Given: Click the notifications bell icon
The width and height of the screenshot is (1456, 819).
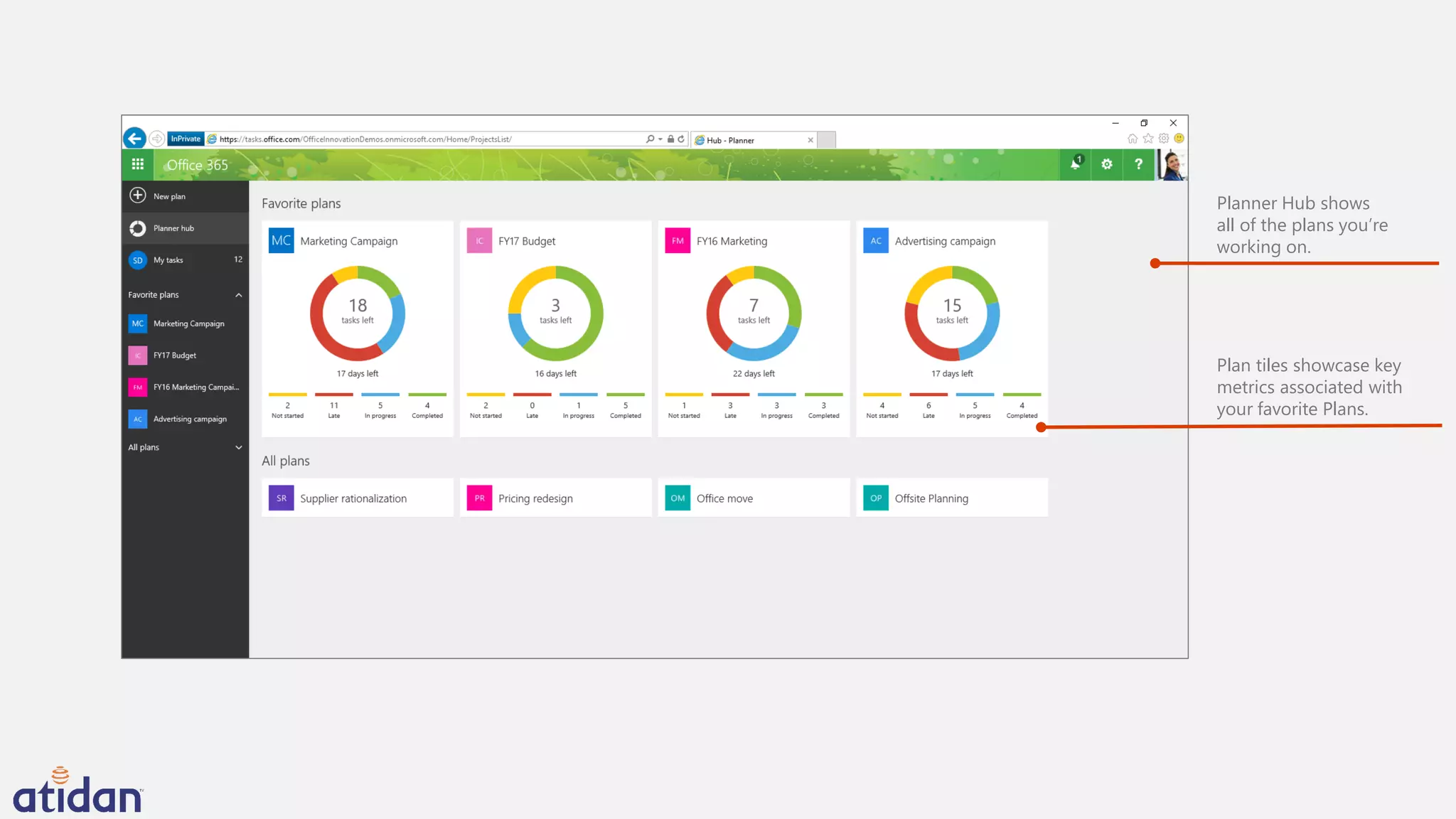Looking at the screenshot, I should tap(1076, 164).
